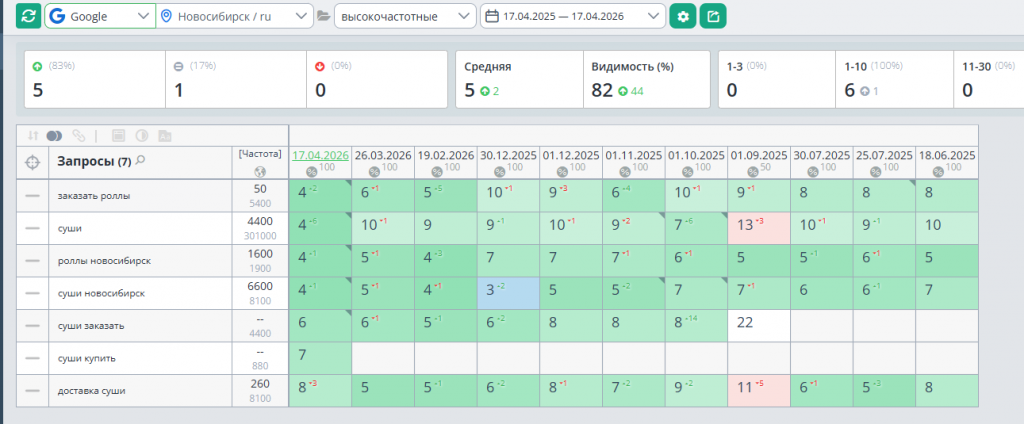Image resolution: width=1024 pixels, height=424 pixels.
Task: Click the crosshair target icon in header
Action: point(32,162)
